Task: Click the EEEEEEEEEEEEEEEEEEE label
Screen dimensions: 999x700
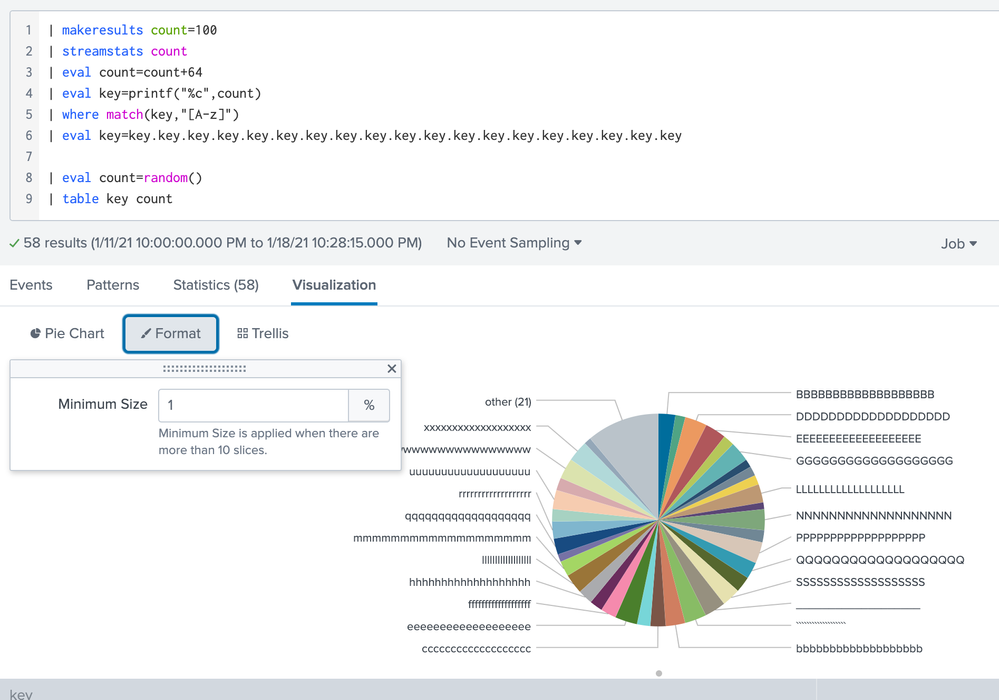Action: click(x=858, y=439)
